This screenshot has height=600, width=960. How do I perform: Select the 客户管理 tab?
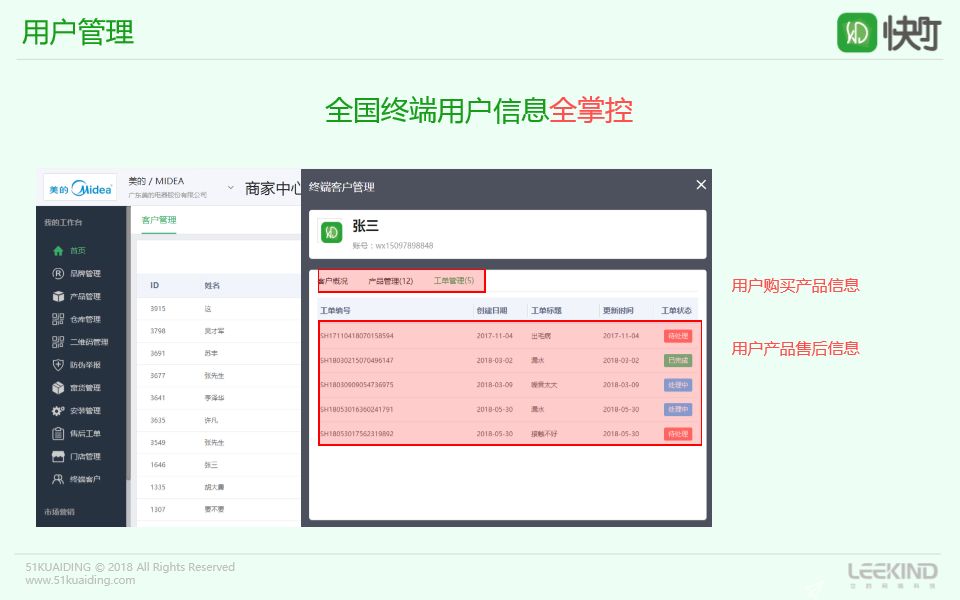coord(158,220)
